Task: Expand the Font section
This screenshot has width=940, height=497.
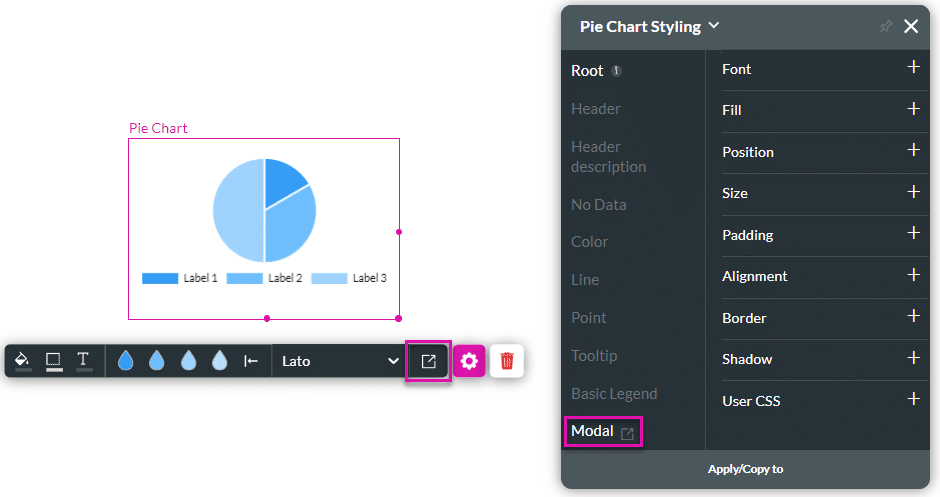Action: click(x=913, y=68)
